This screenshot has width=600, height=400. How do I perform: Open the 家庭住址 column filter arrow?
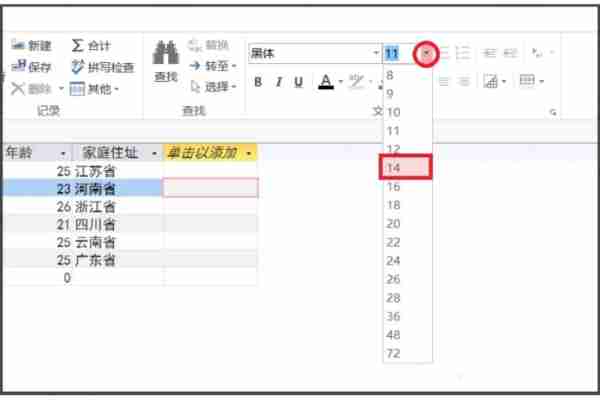pyautogui.click(x=155, y=154)
